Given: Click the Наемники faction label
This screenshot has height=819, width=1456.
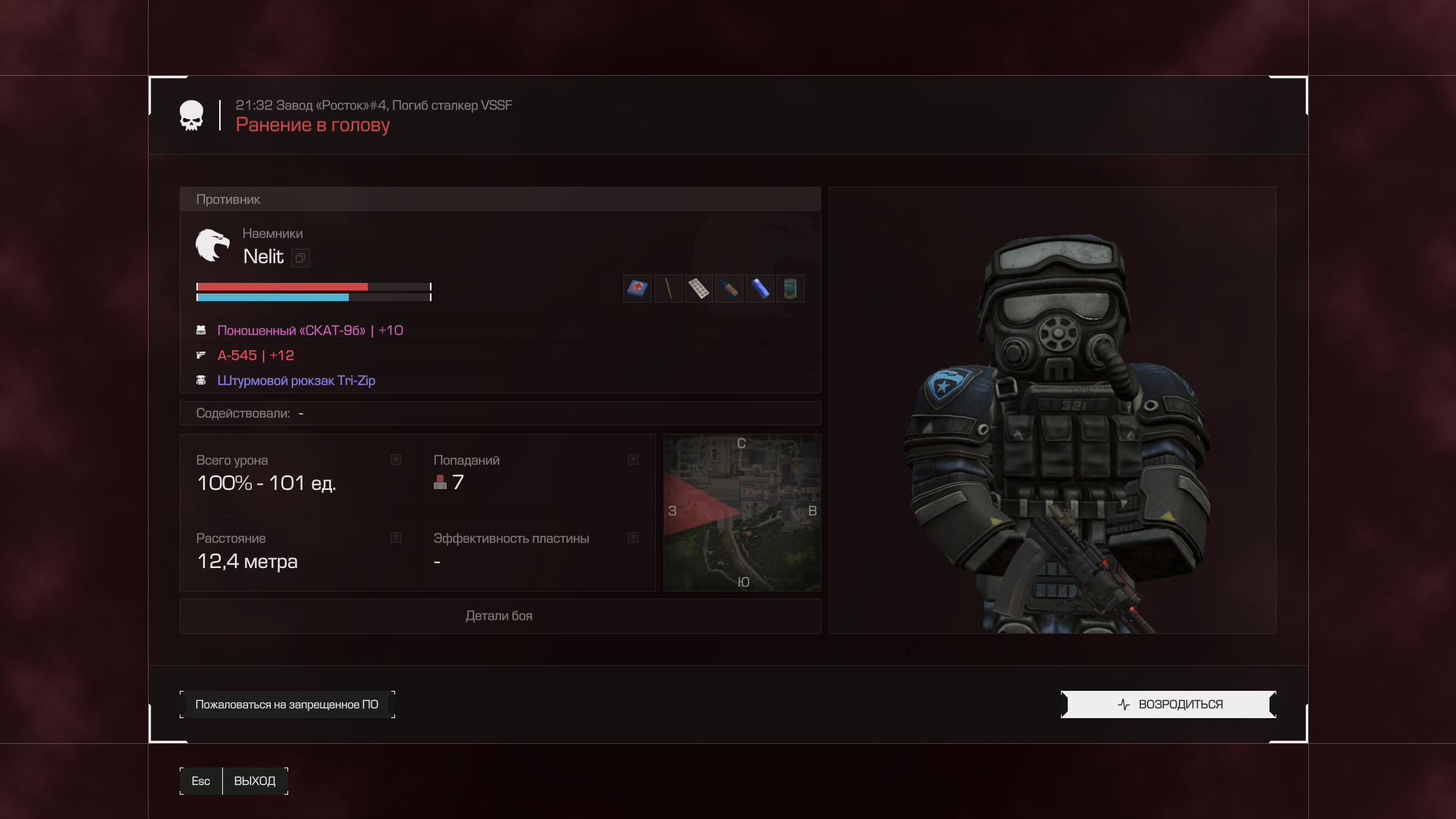Looking at the screenshot, I should (272, 234).
